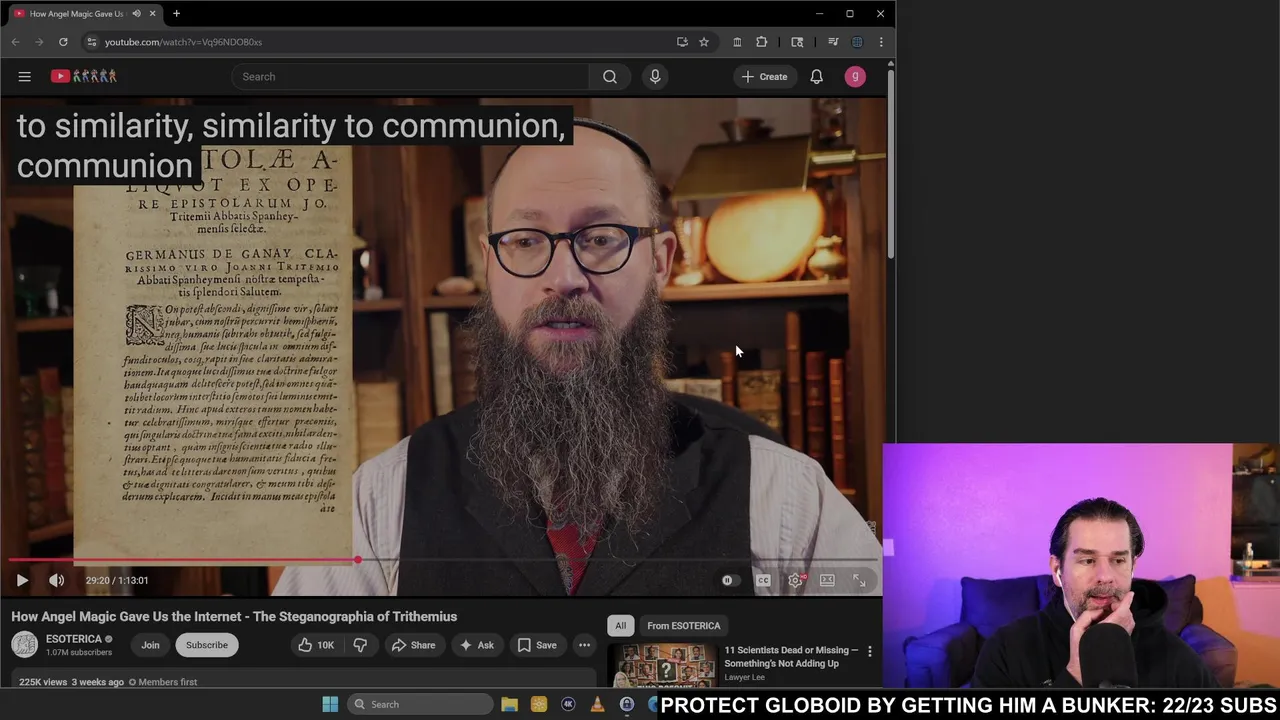Reload the page
The height and width of the screenshot is (720, 1280).
(x=63, y=42)
